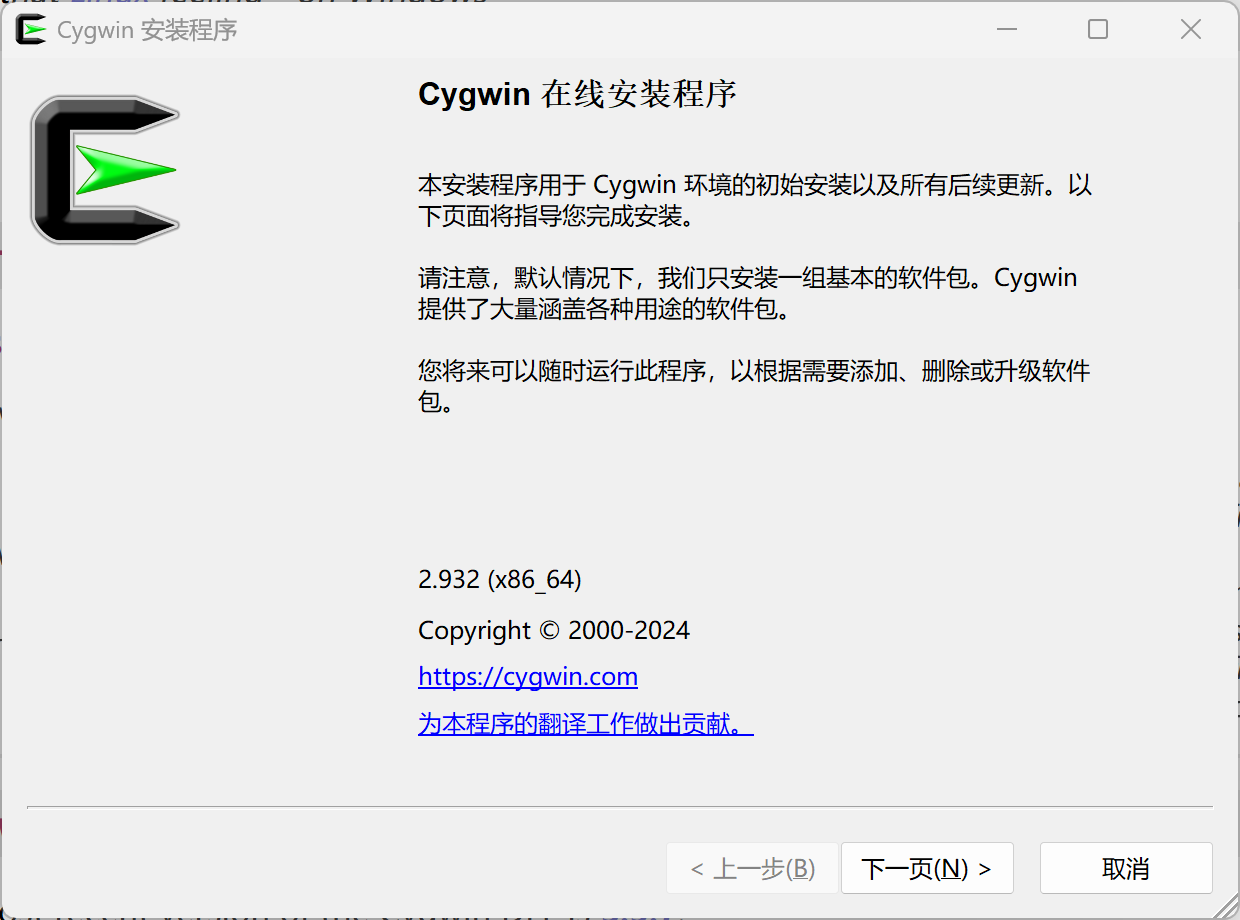Open the https://cygwin.com link
Viewport: 1240px width, 920px height.
528,677
